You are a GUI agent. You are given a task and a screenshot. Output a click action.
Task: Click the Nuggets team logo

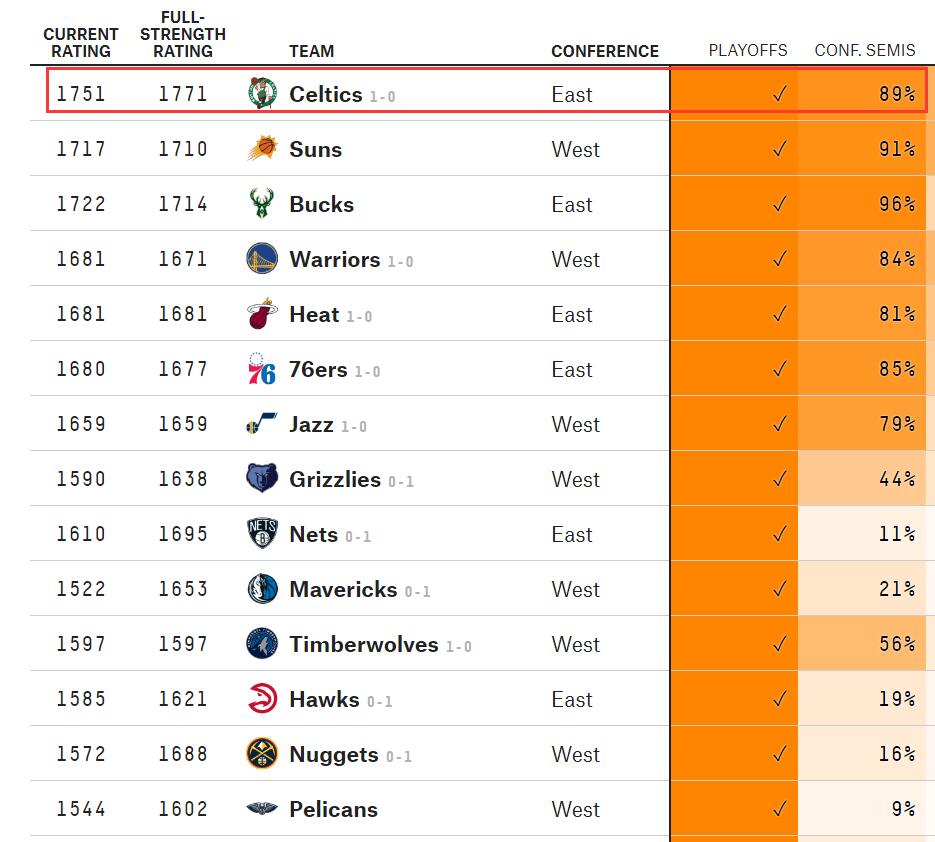point(261,754)
